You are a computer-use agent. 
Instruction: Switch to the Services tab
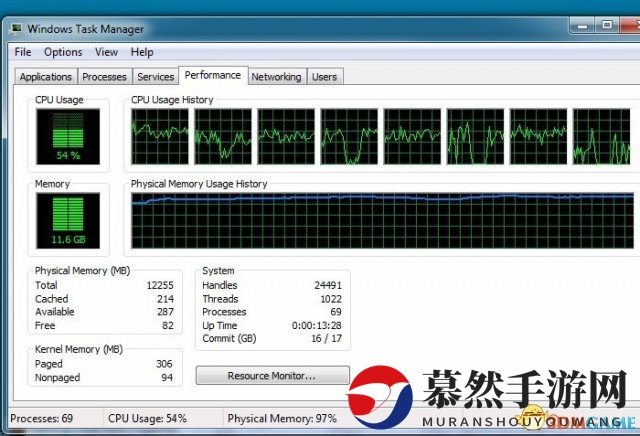coord(156,77)
